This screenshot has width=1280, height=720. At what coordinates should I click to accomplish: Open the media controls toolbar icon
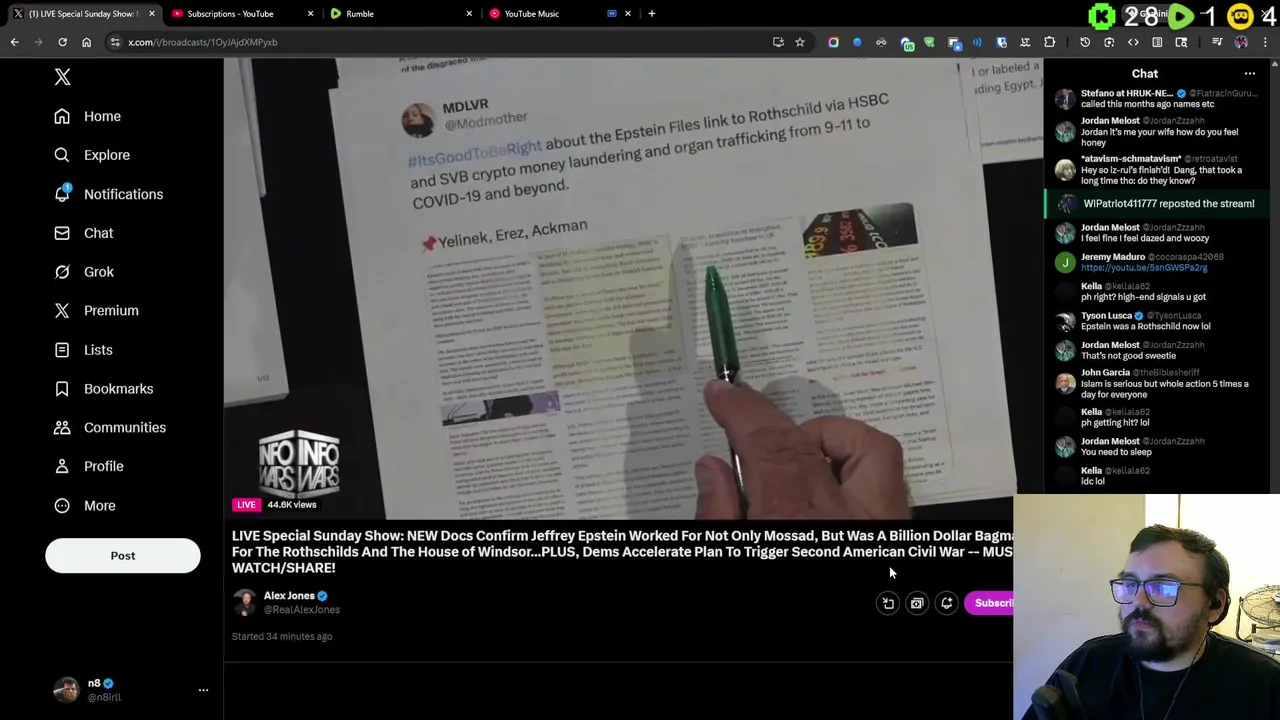(x=1217, y=42)
